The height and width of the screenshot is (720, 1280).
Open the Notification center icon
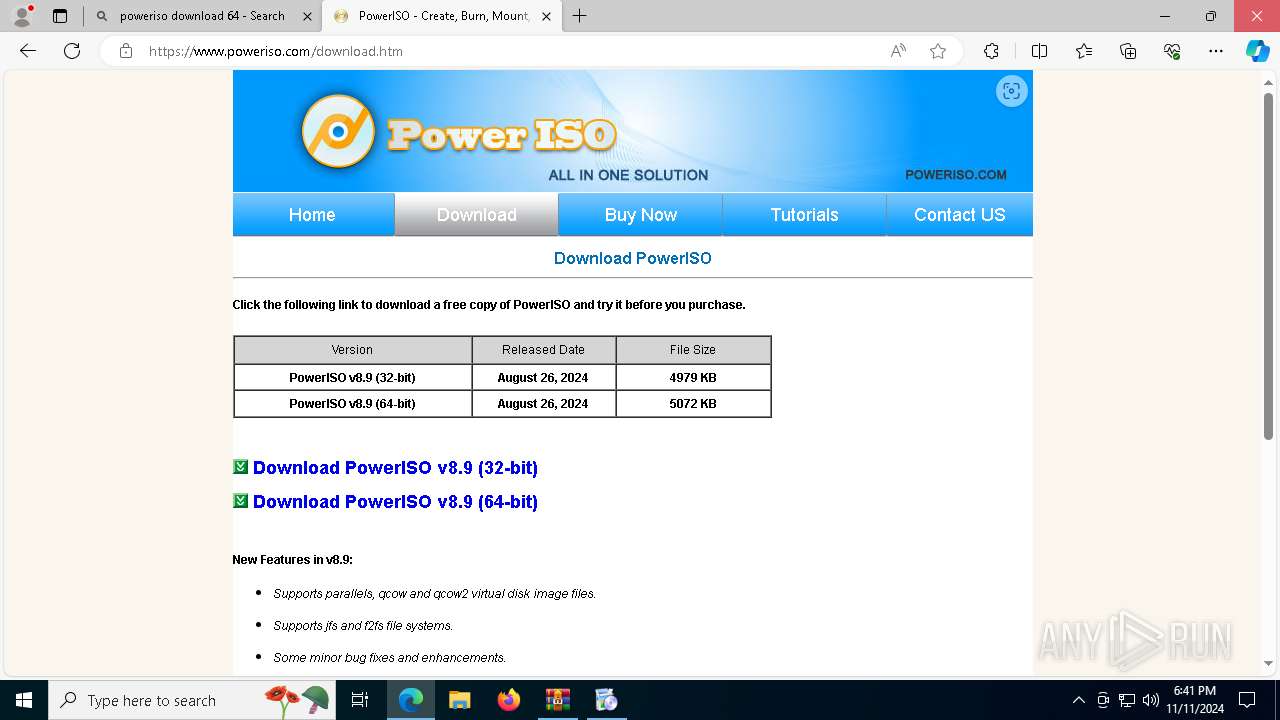[x=1247, y=700]
